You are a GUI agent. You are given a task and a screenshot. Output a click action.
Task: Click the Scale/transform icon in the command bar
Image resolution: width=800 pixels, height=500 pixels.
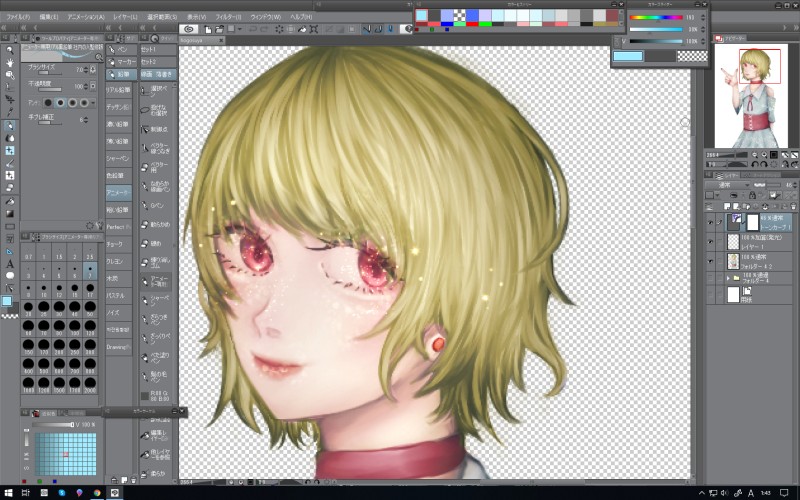point(314,29)
